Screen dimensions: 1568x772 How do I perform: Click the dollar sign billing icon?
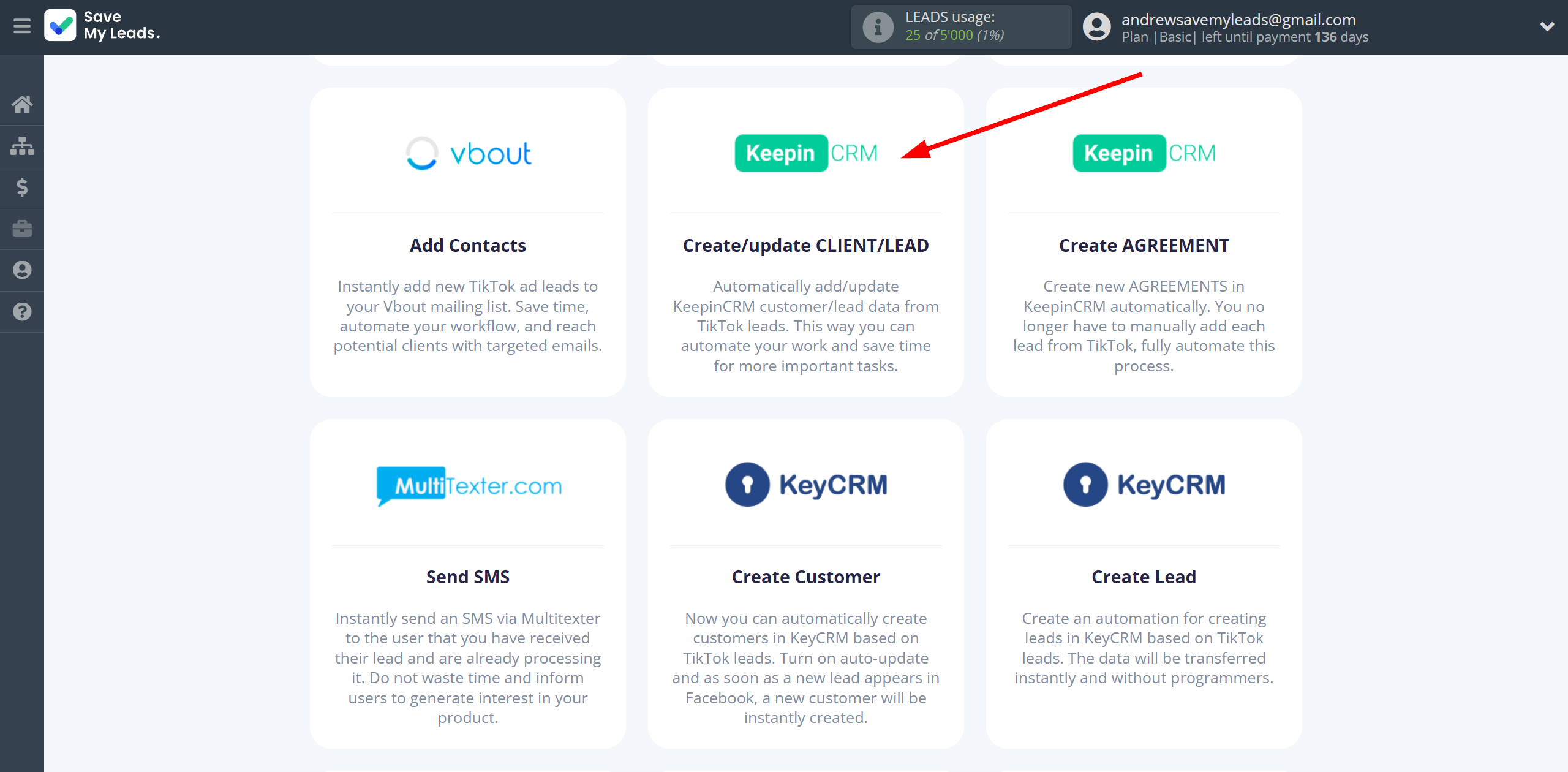(x=22, y=187)
